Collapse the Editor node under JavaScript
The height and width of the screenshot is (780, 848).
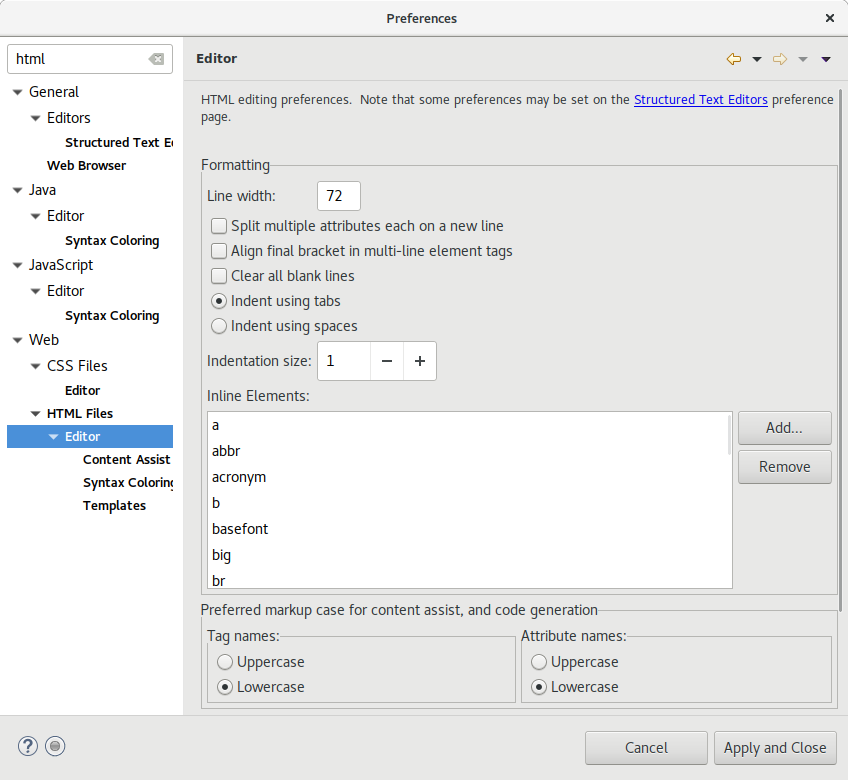click(36, 292)
